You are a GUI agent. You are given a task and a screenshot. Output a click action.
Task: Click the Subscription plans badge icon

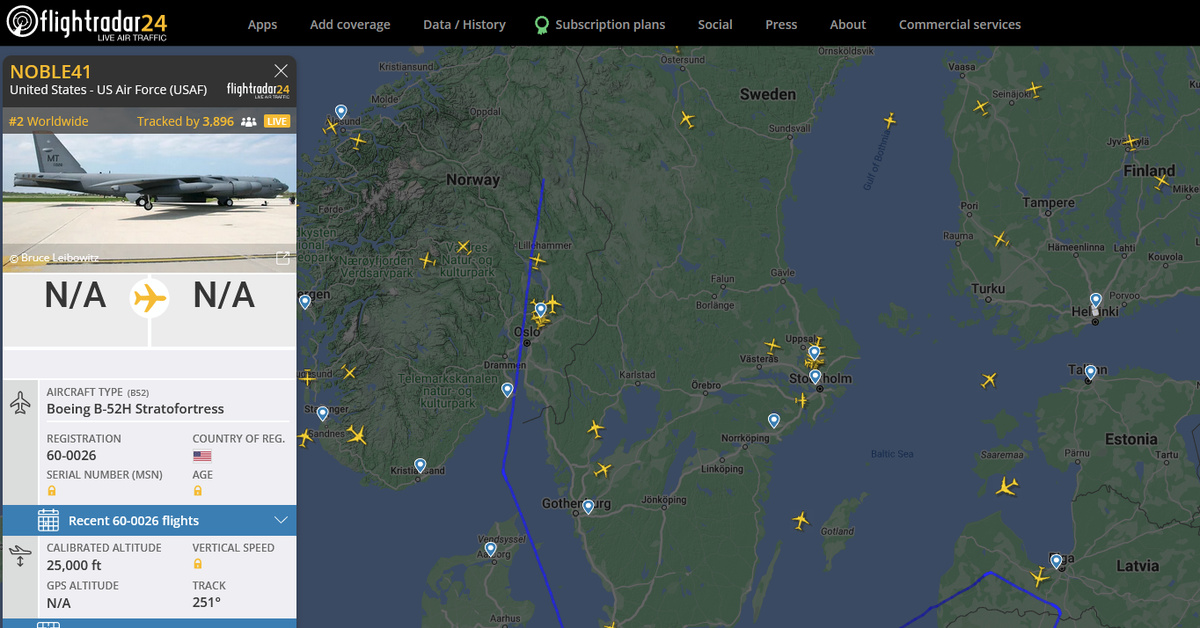542,24
